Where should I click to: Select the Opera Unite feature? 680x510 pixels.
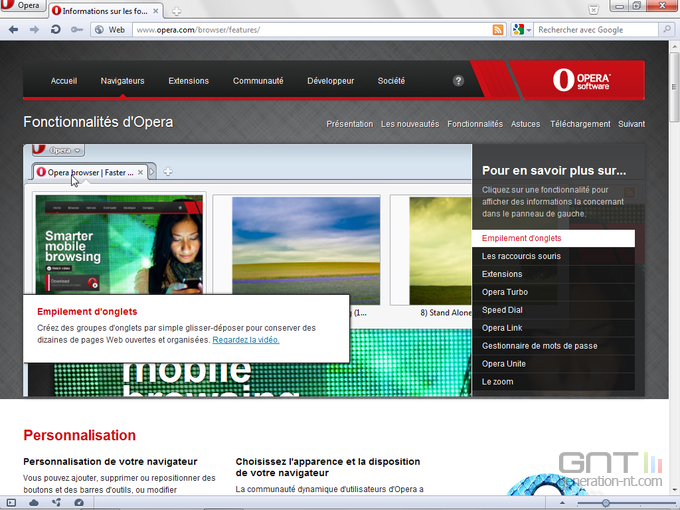pyautogui.click(x=553, y=363)
